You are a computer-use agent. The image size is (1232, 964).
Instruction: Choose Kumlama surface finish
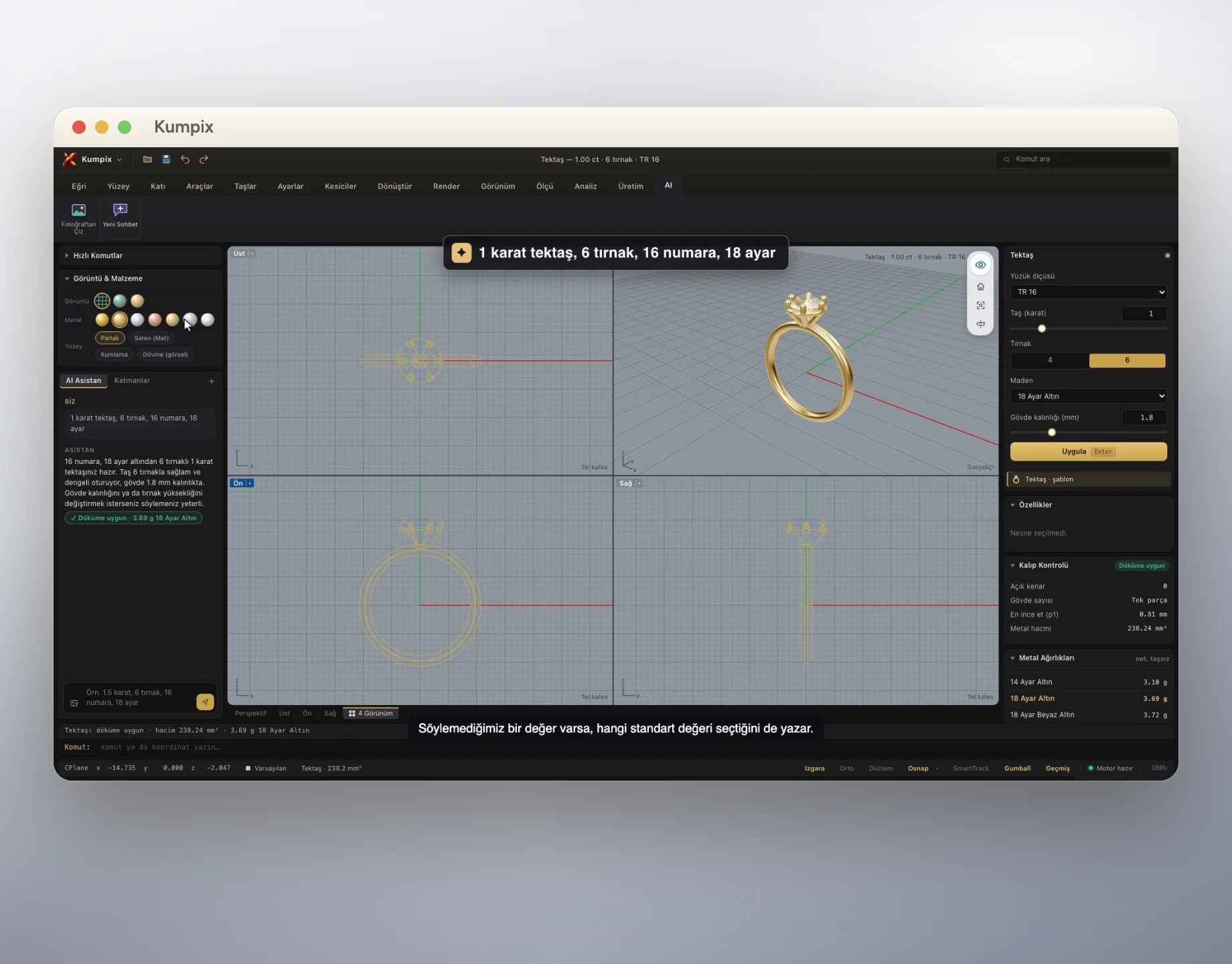click(114, 355)
